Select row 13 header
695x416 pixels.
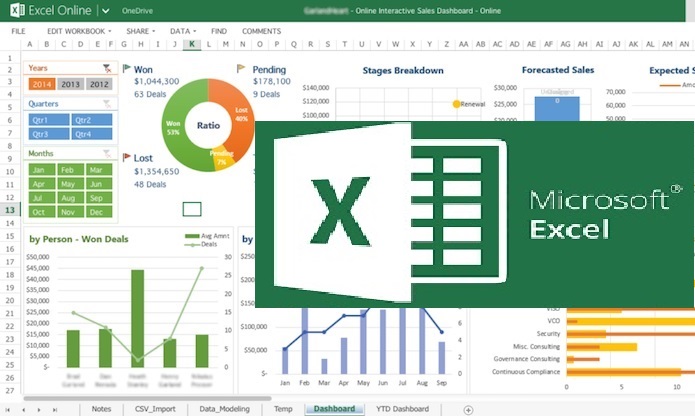point(10,210)
